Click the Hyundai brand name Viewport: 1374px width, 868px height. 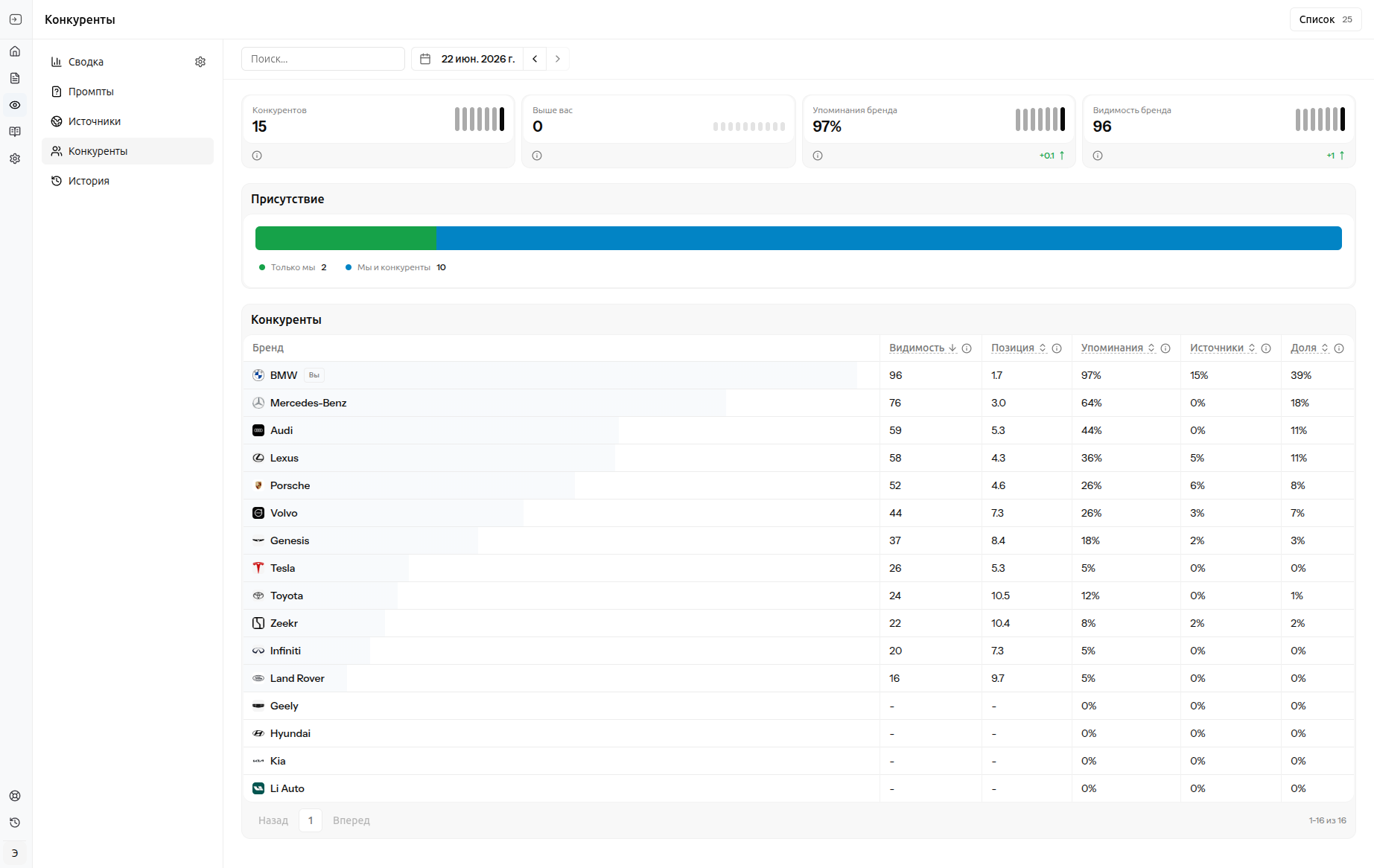[x=290, y=733]
